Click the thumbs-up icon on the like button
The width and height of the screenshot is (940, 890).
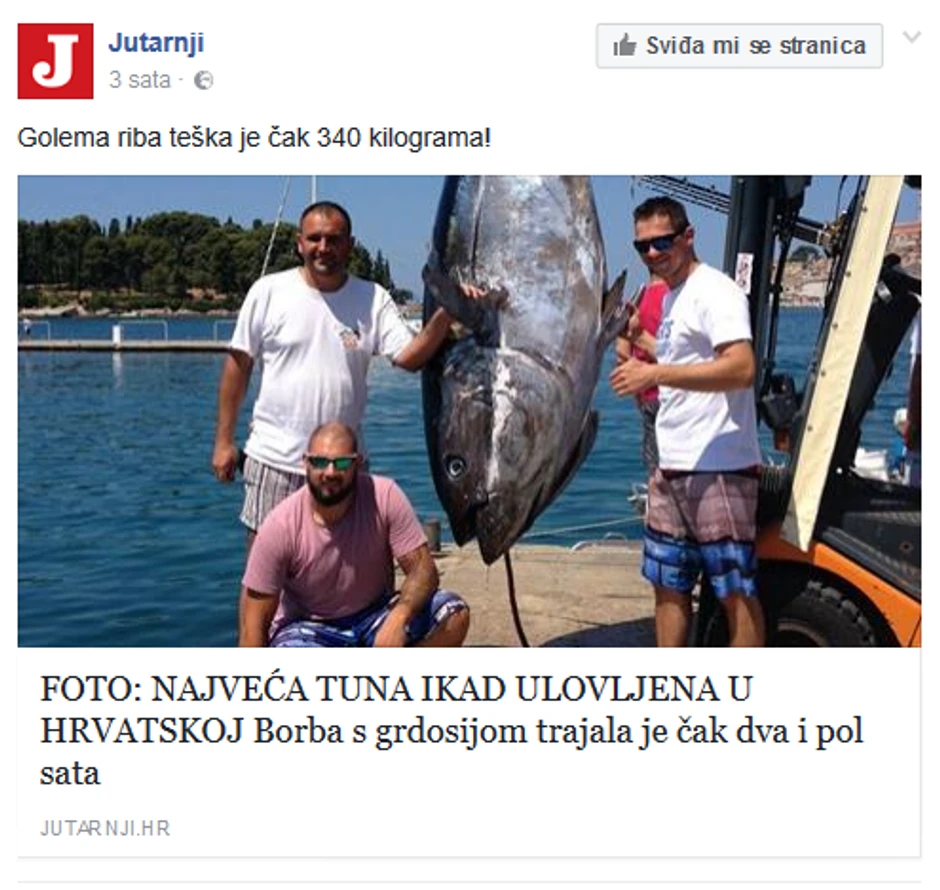tap(624, 46)
